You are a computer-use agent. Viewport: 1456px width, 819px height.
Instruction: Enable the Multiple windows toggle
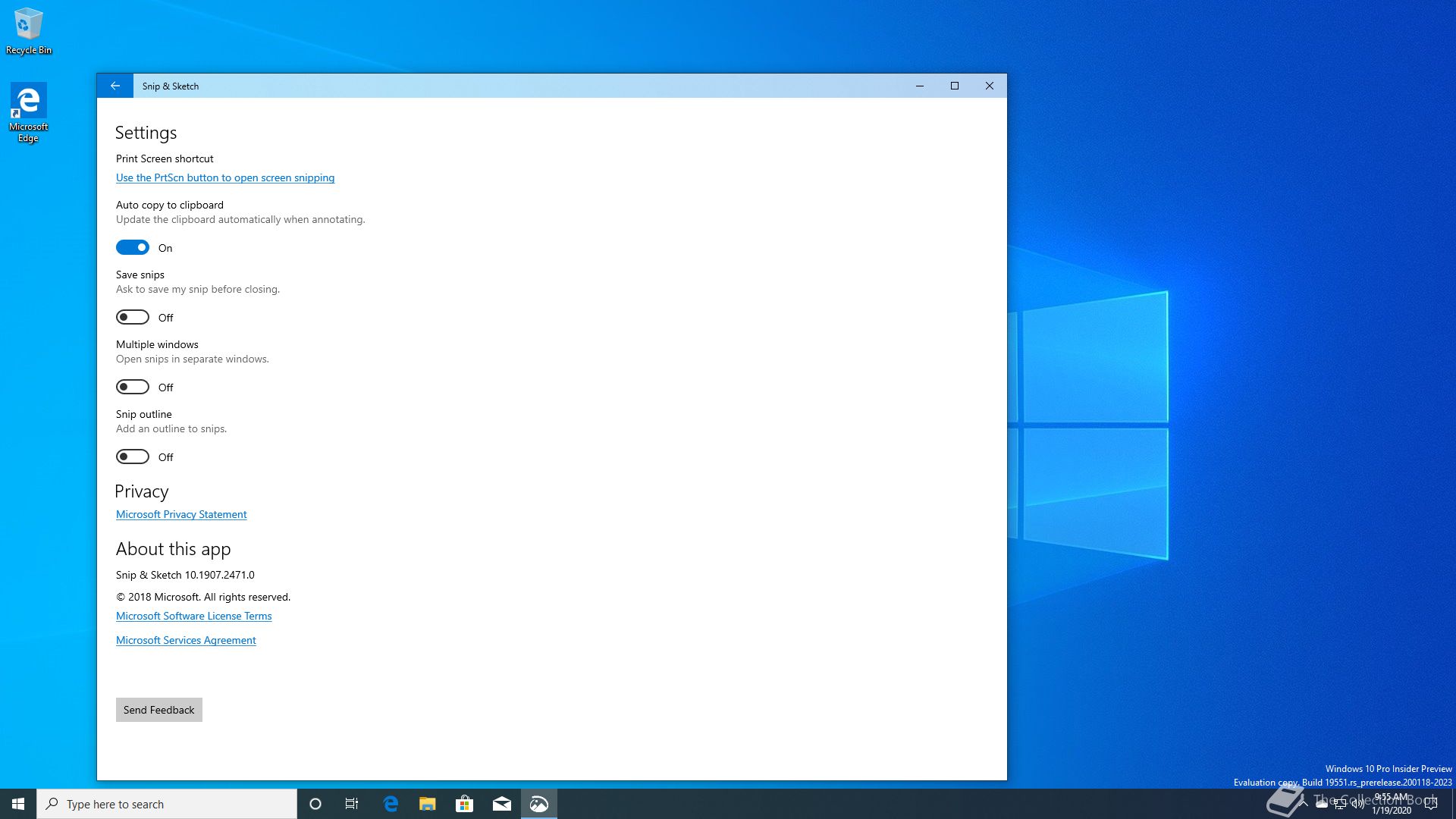133,388
